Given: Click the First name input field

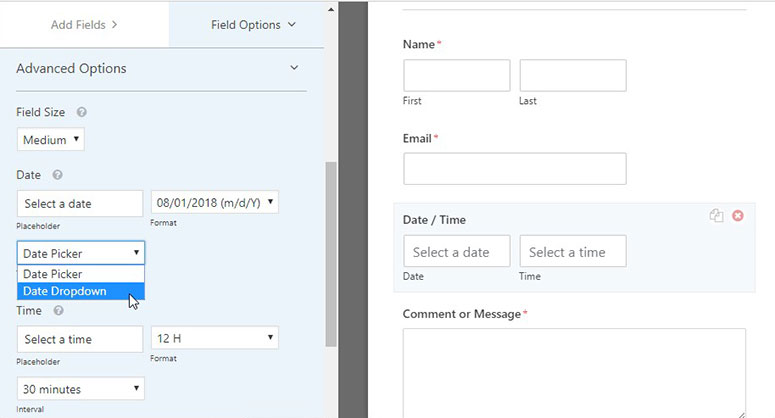Looking at the screenshot, I should tap(457, 76).
